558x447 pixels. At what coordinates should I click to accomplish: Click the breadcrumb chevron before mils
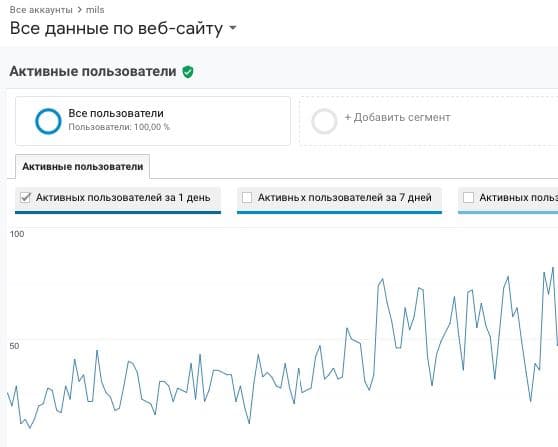(x=79, y=10)
